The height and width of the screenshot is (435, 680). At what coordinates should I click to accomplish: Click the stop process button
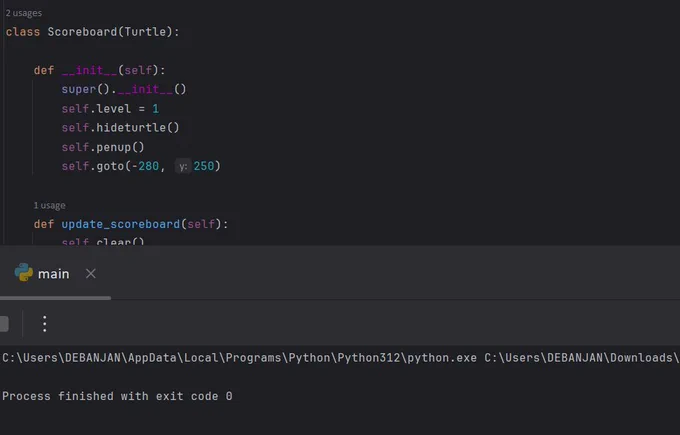click(x=4, y=324)
